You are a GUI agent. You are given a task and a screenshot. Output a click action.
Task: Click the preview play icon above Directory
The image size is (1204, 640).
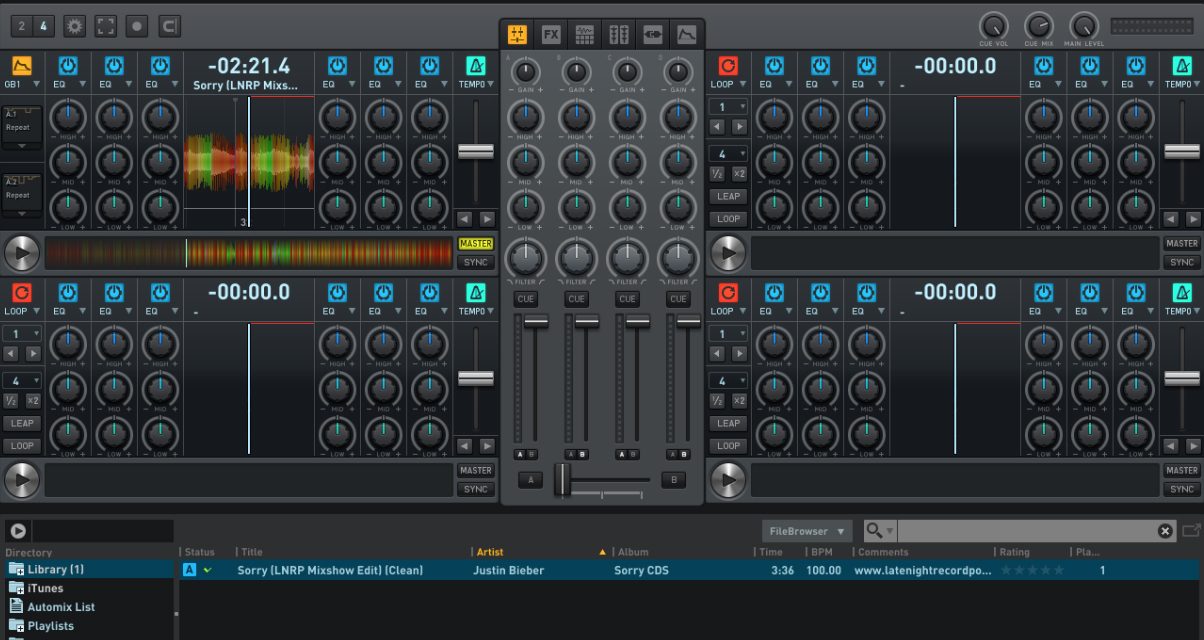tap(18, 531)
